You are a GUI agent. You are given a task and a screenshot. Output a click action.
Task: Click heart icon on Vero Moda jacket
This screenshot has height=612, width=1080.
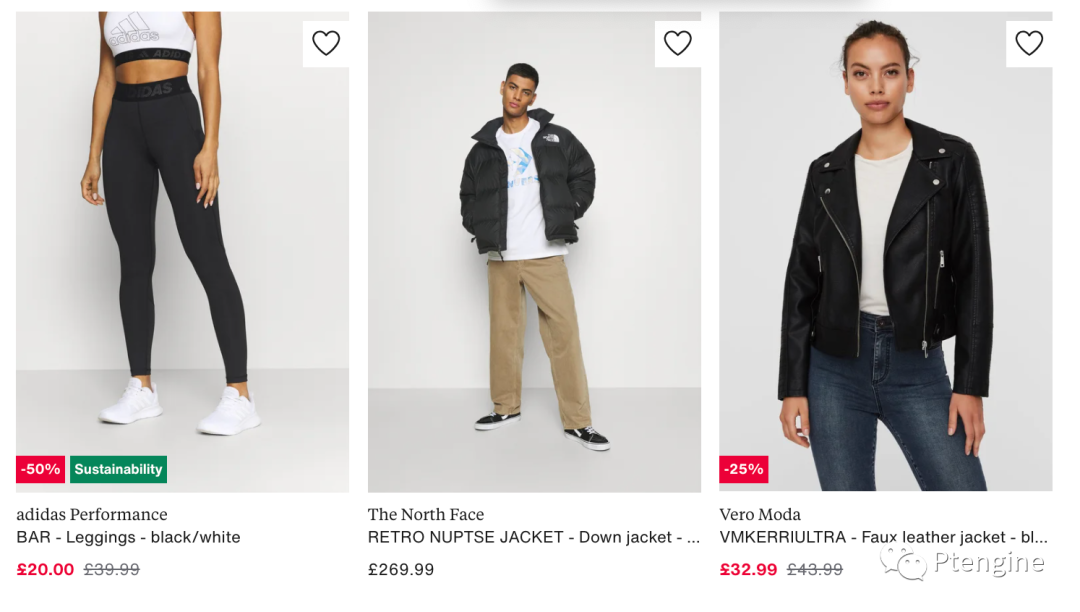1029,43
